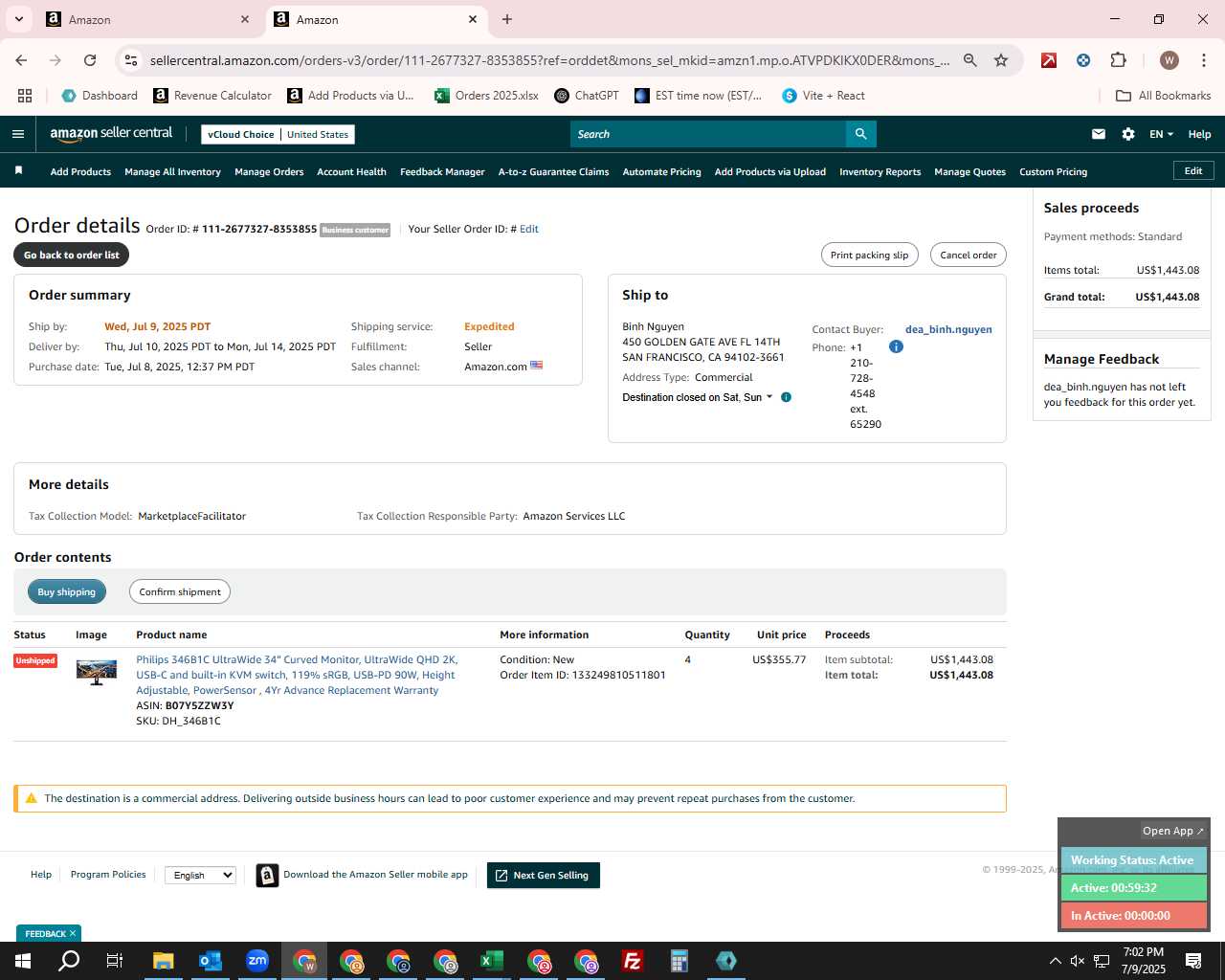Image resolution: width=1225 pixels, height=980 pixels.
Task: Click the info icon beside Destination closed
Action: point(786,397)
